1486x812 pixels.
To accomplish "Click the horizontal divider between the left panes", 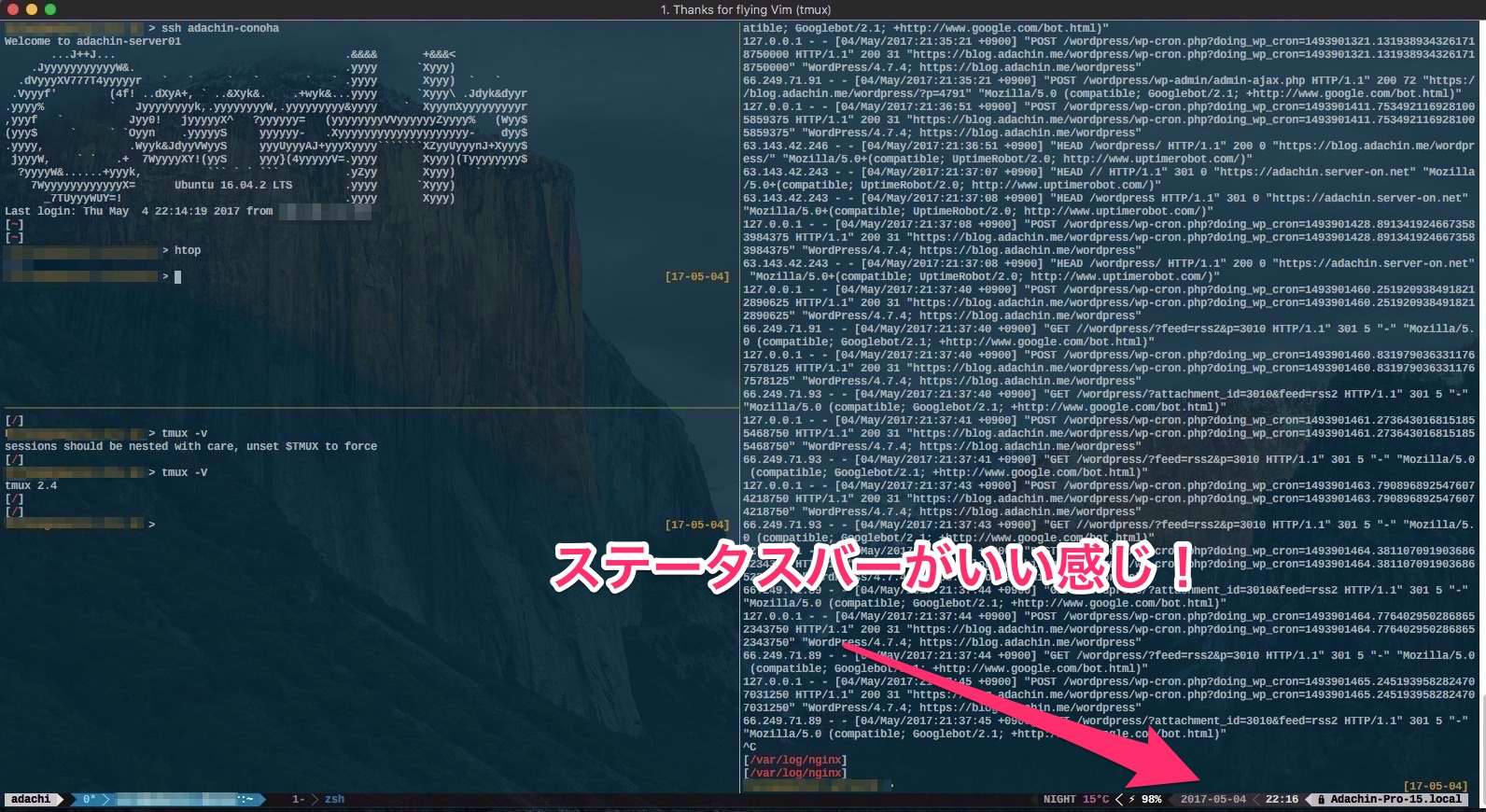I will pyautogui.click(x=373, y=408).
